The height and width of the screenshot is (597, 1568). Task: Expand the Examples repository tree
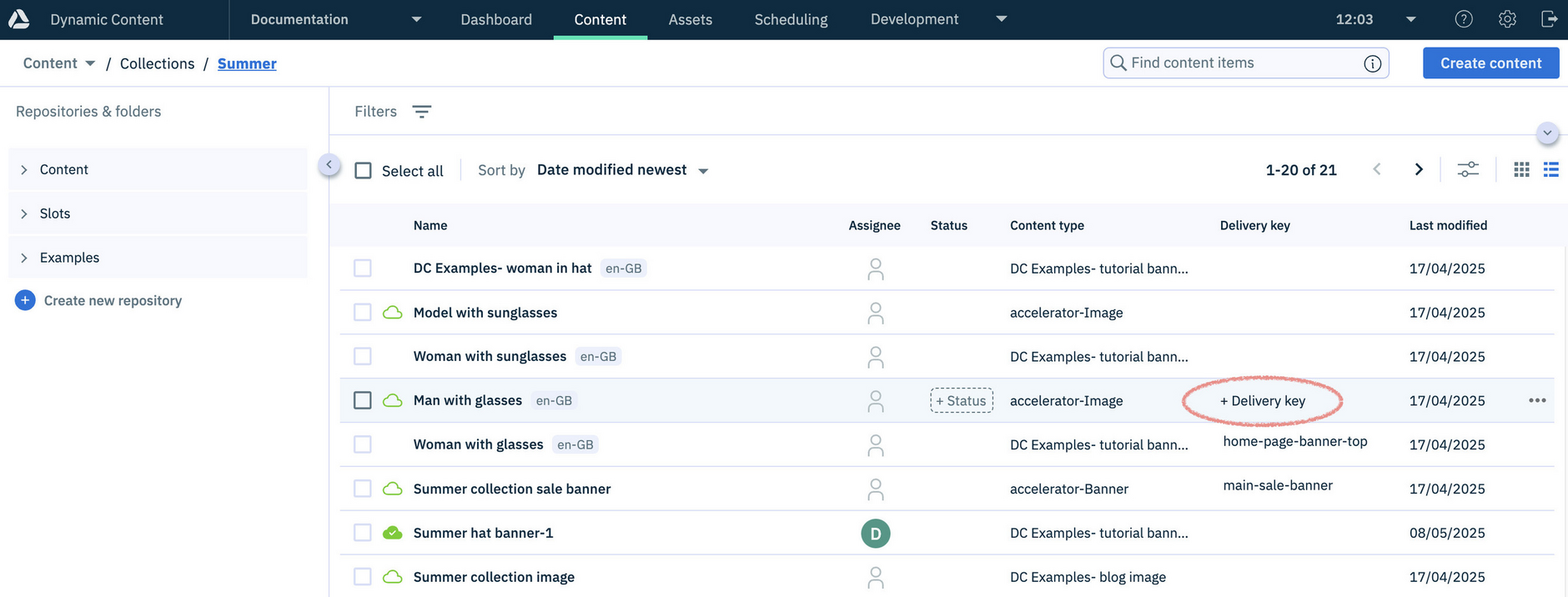click(x=24, y=258)
